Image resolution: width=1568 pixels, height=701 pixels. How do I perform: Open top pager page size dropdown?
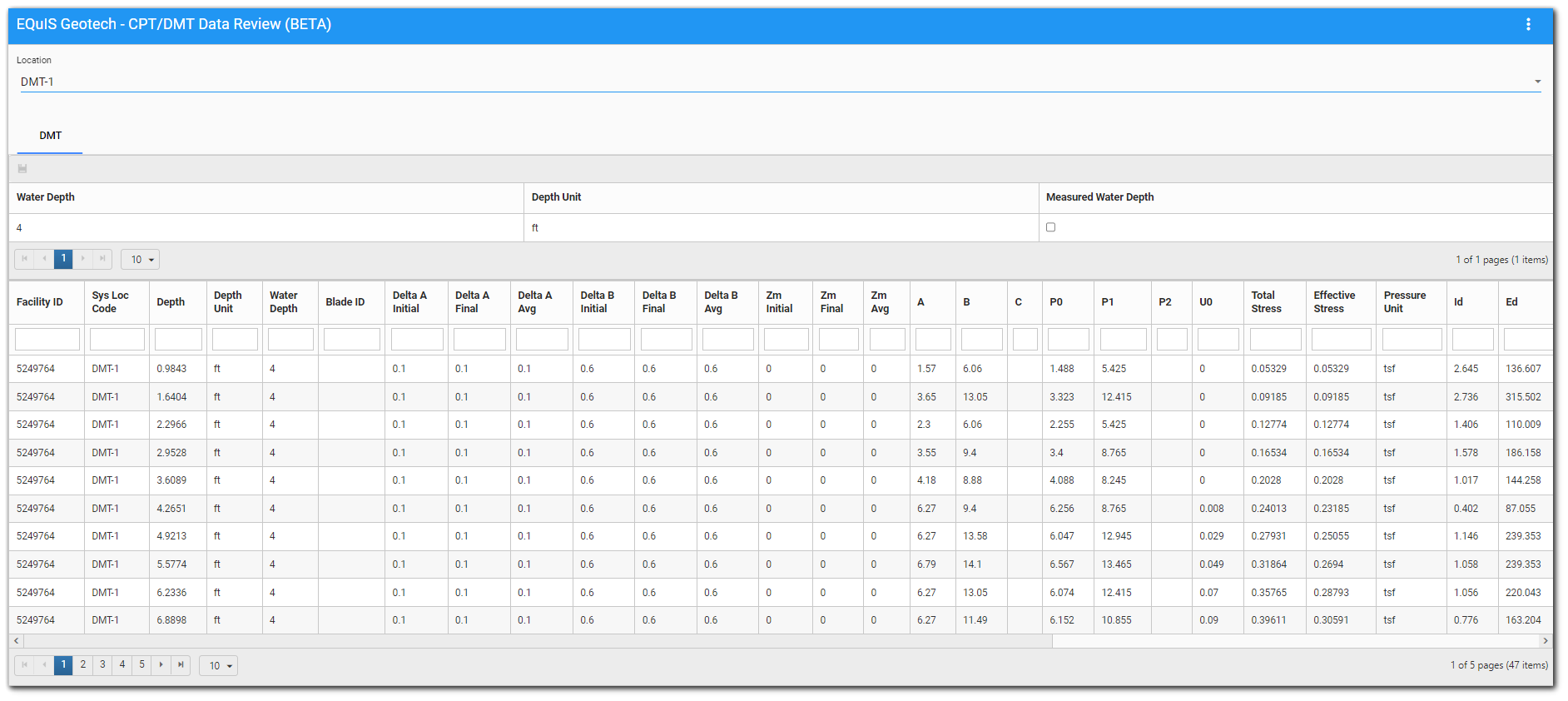click(140, 260)
